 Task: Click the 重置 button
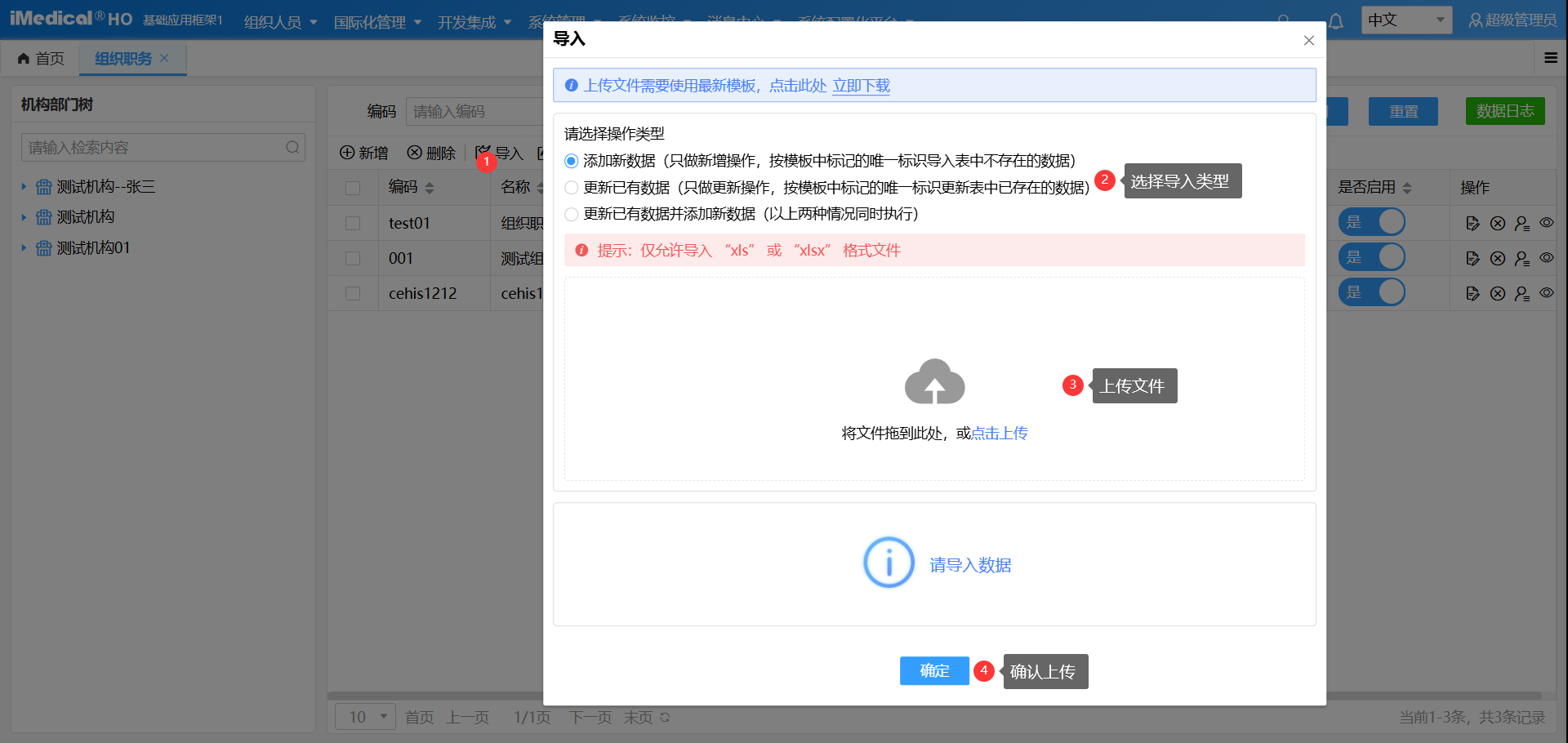[1403, 111]
